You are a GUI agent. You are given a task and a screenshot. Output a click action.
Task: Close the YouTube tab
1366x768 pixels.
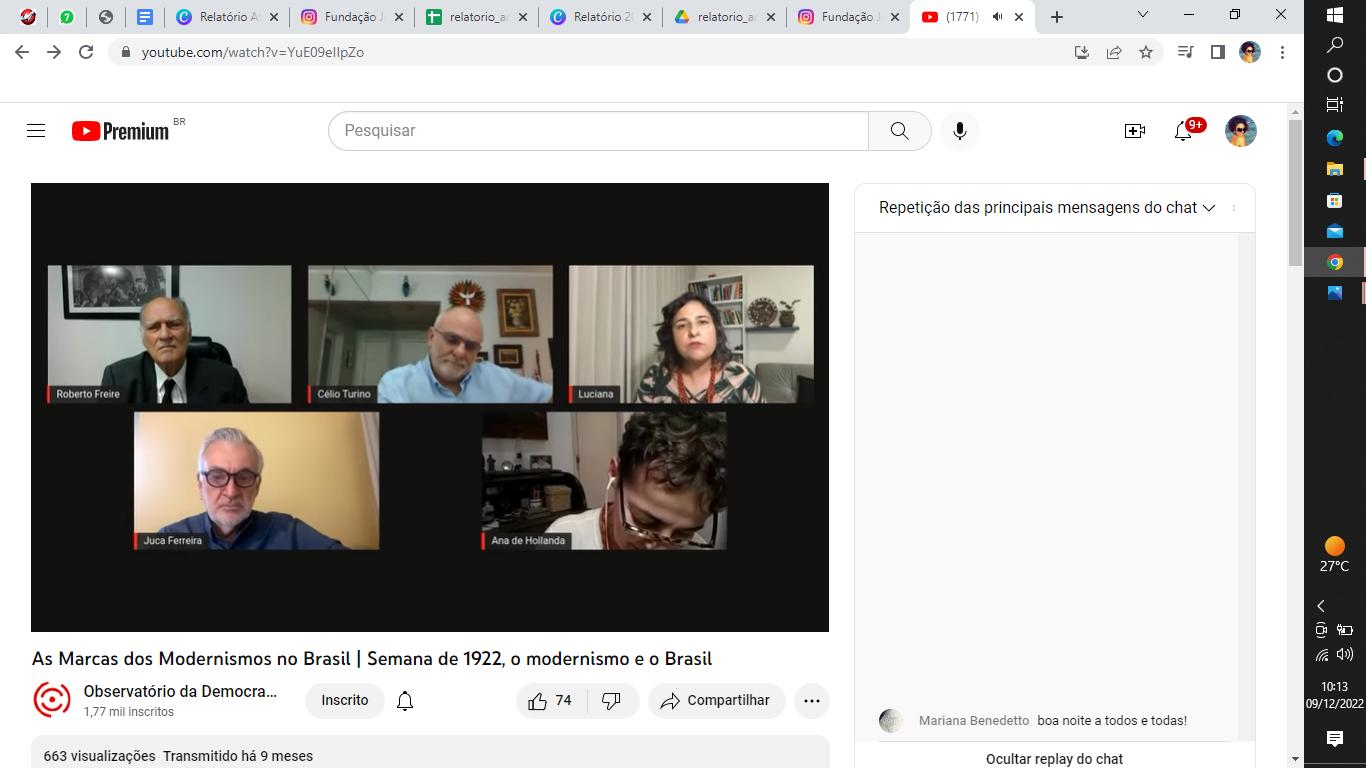tap(1019, 17)
